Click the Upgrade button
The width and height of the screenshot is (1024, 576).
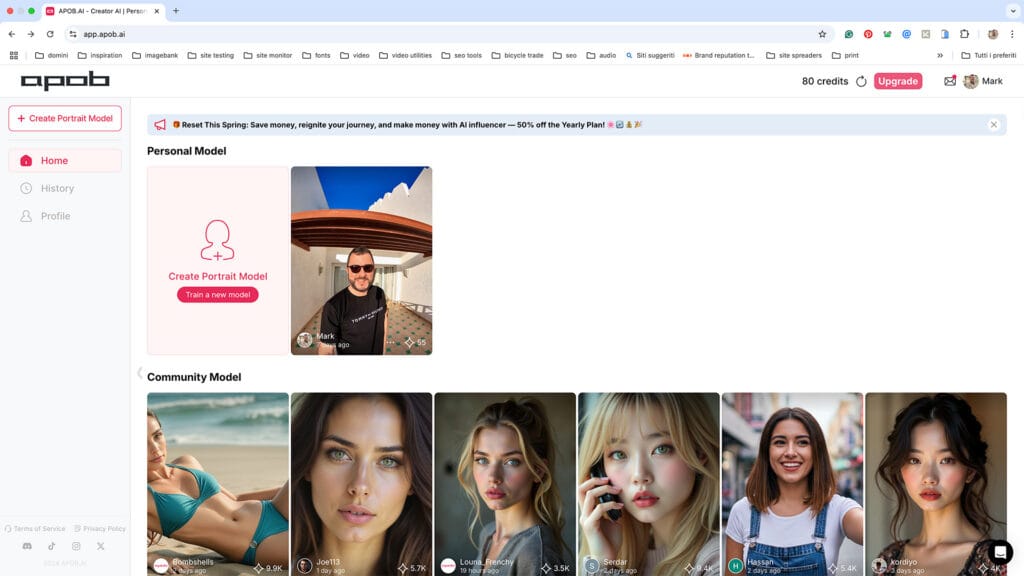[897, 81]
